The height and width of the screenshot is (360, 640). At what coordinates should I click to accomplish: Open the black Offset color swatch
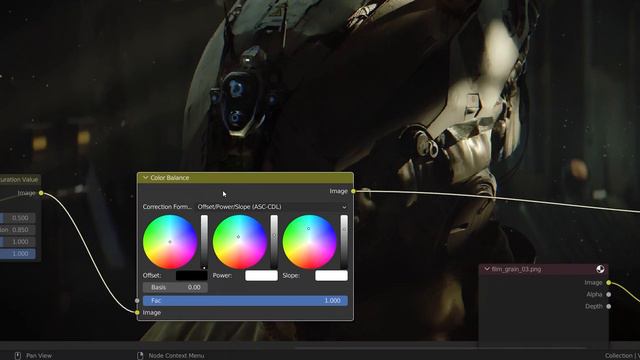(191, 276)
